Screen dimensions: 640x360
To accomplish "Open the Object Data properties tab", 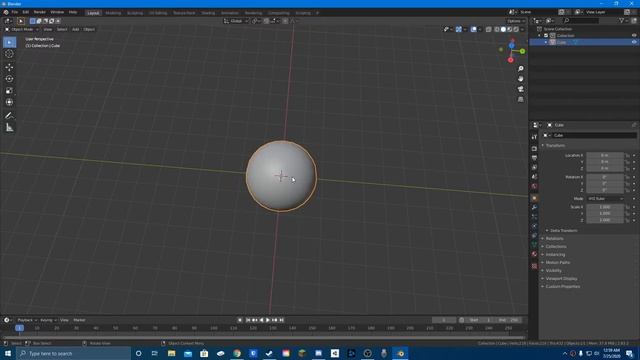I will pyautogui.click(x=534, y=244).
